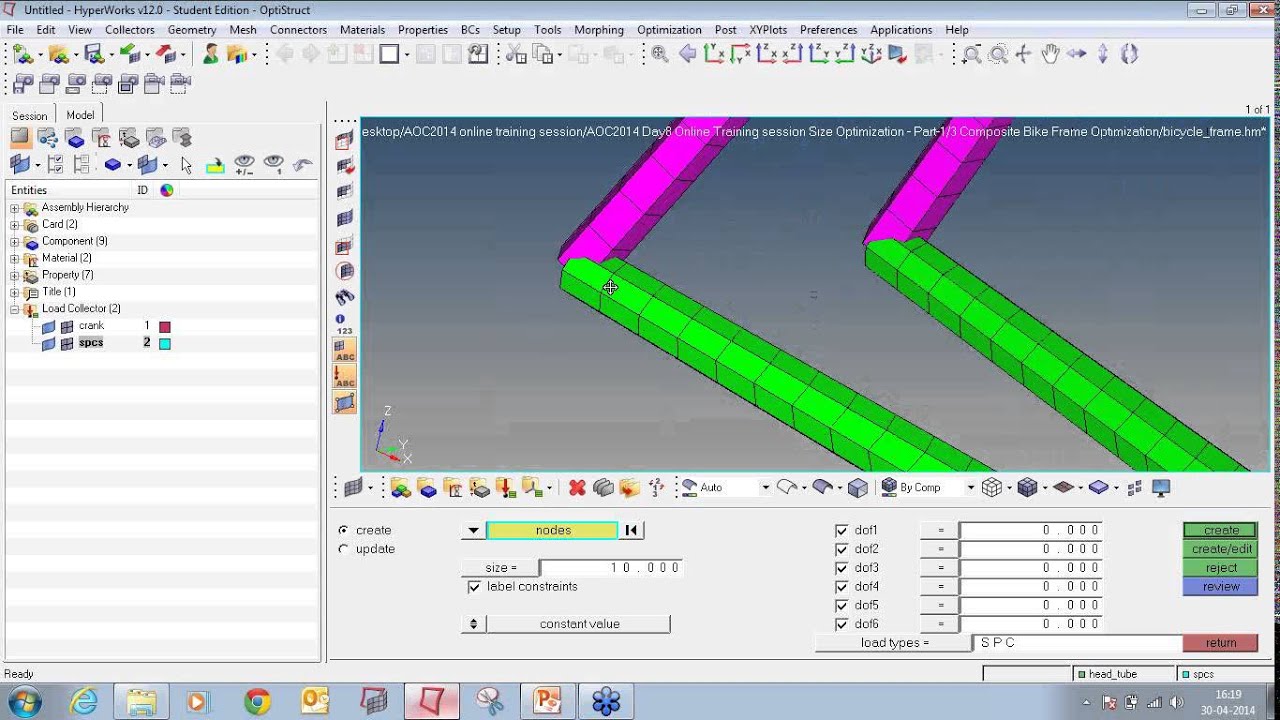Screen dimensions: 1280x720
Task: Click the renumber 1-2-3 icon
Action: click(x=656, y=488)
